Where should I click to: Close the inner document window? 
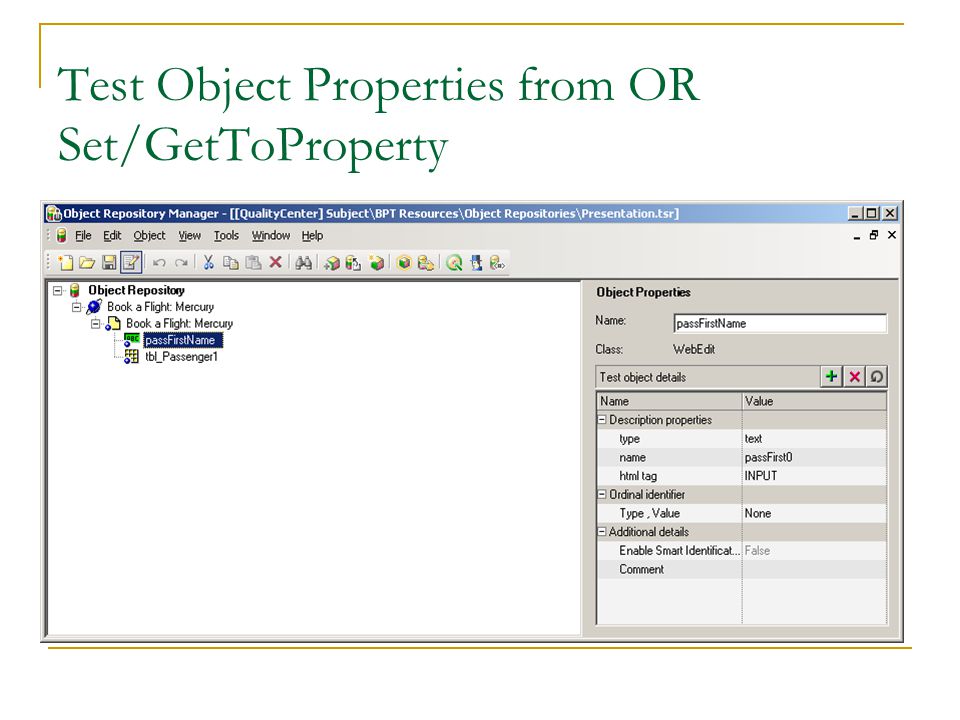(891, 235)
